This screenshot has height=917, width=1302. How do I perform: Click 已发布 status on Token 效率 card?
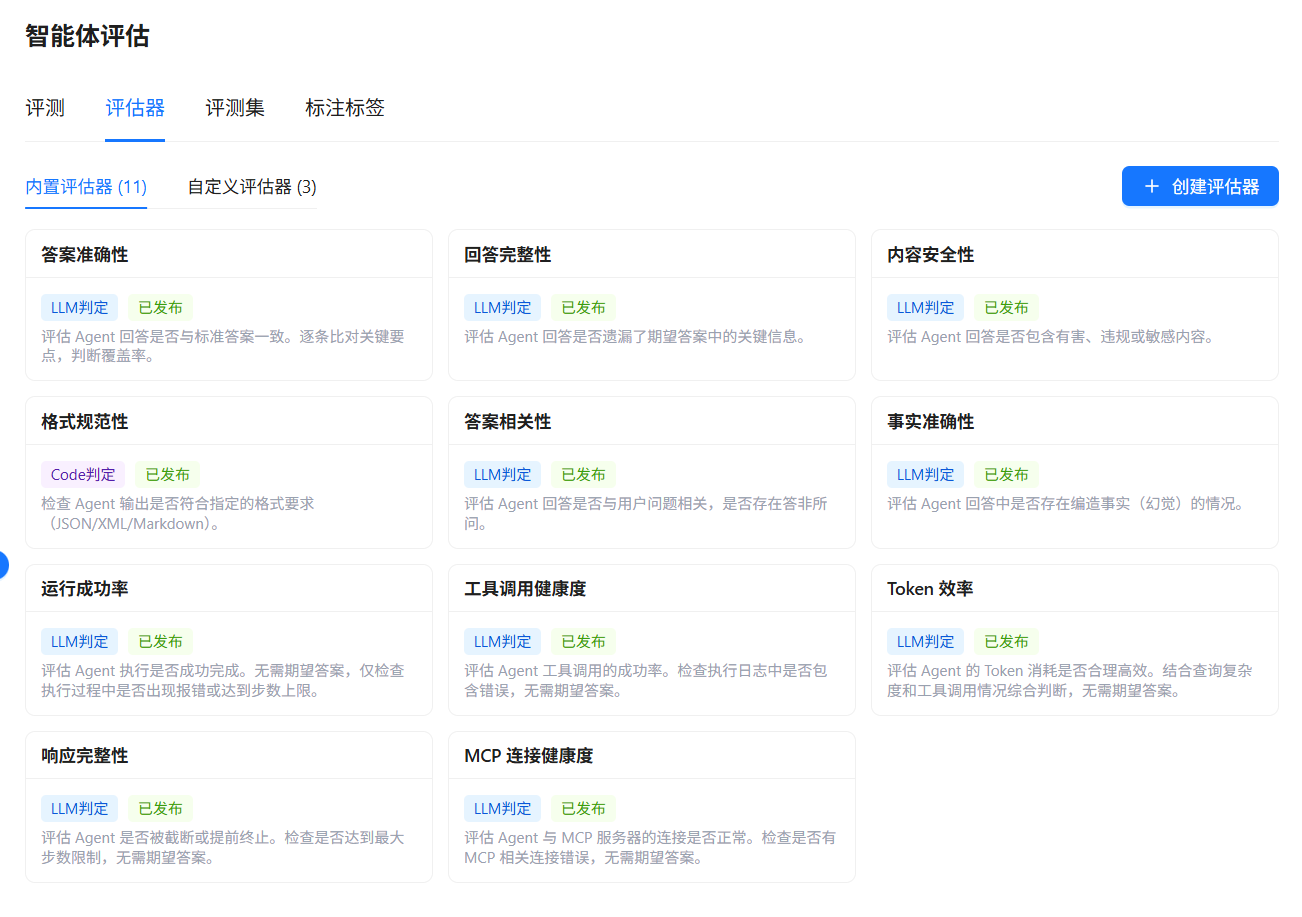coord(1006,641)
